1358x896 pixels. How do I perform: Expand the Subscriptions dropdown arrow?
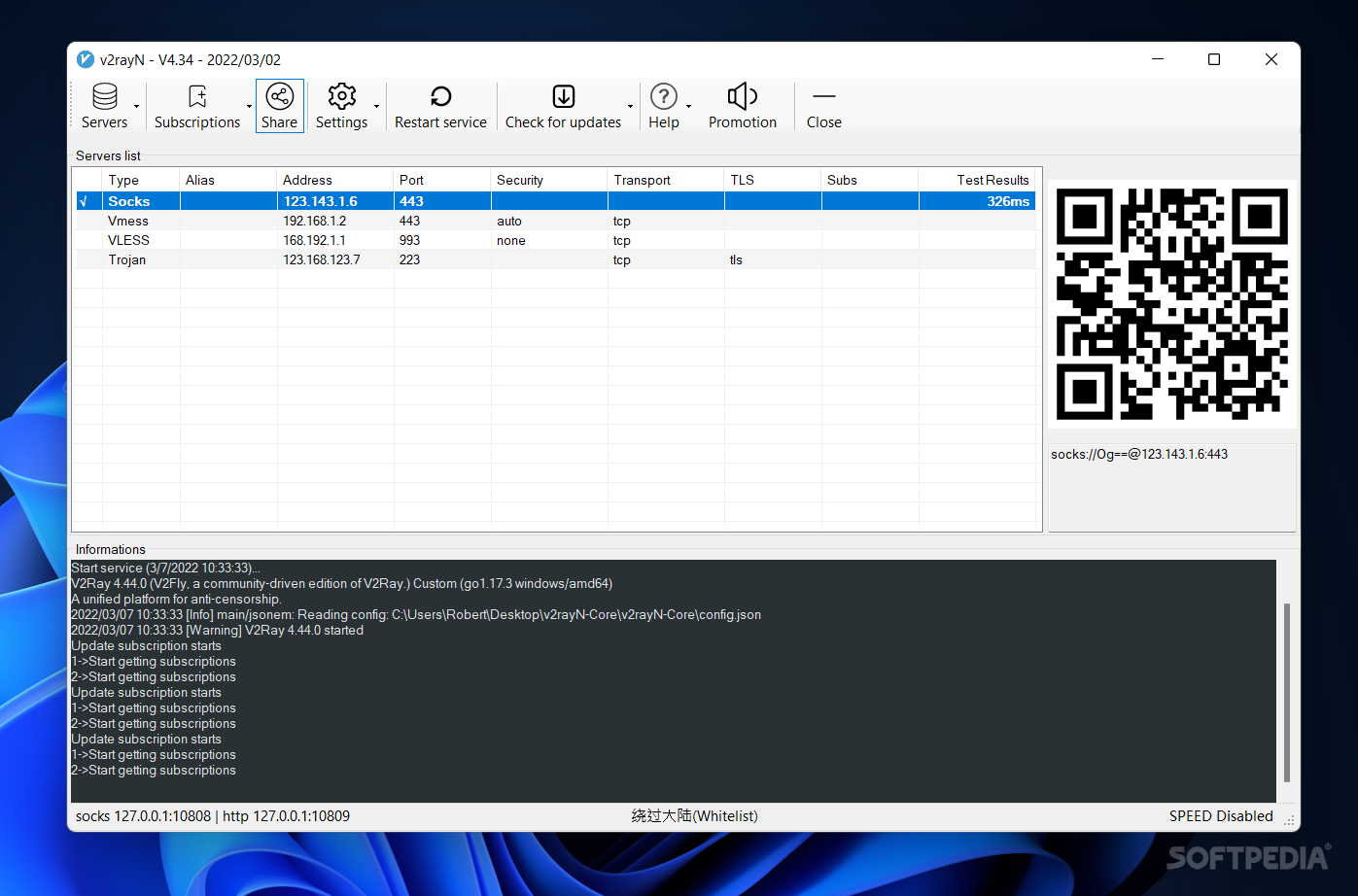[x=250, y=106]
